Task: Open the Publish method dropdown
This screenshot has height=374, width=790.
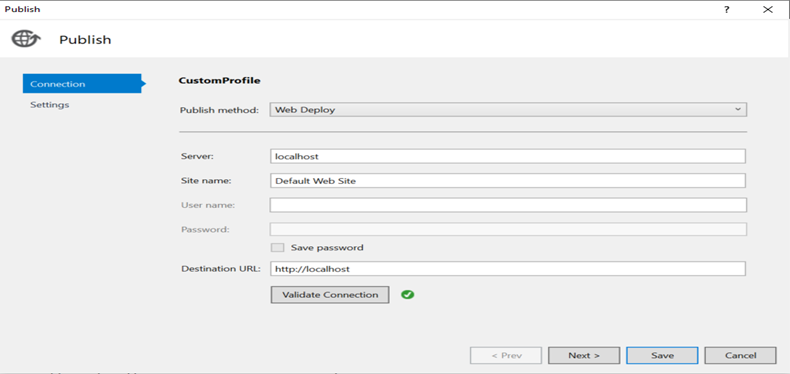Action: point(508,109)
